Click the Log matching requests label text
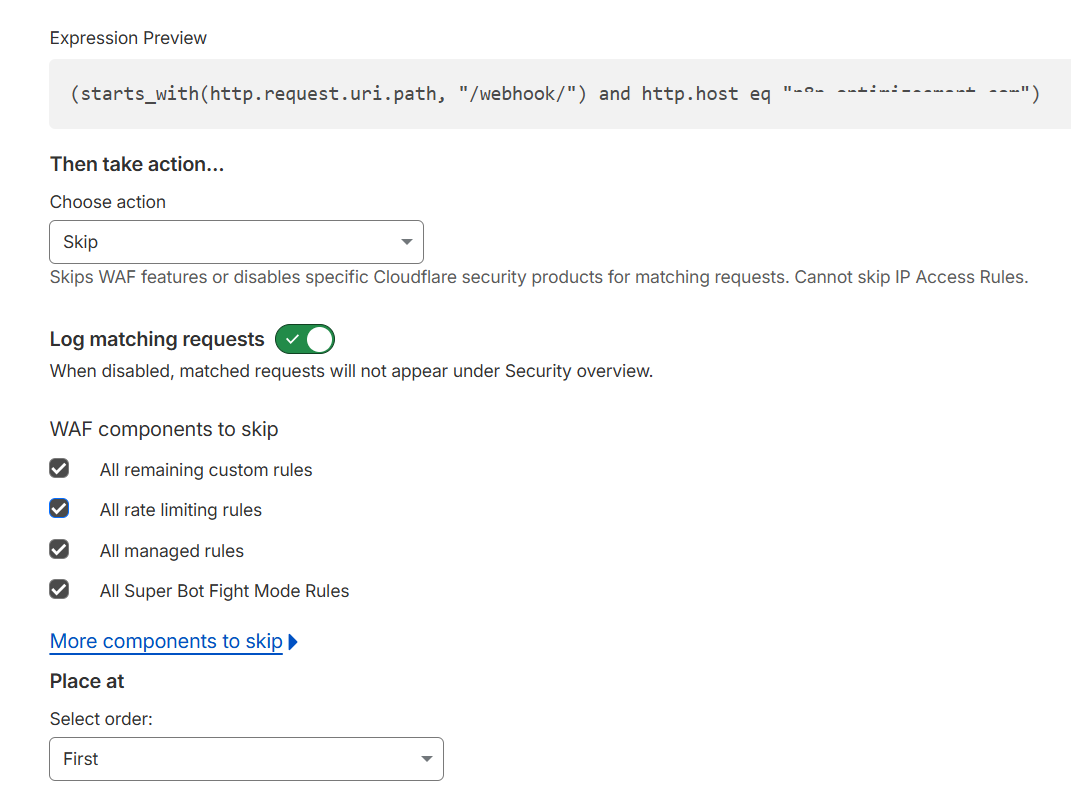This screenshot has width=1071, height=791. click(x=157, y=339)
